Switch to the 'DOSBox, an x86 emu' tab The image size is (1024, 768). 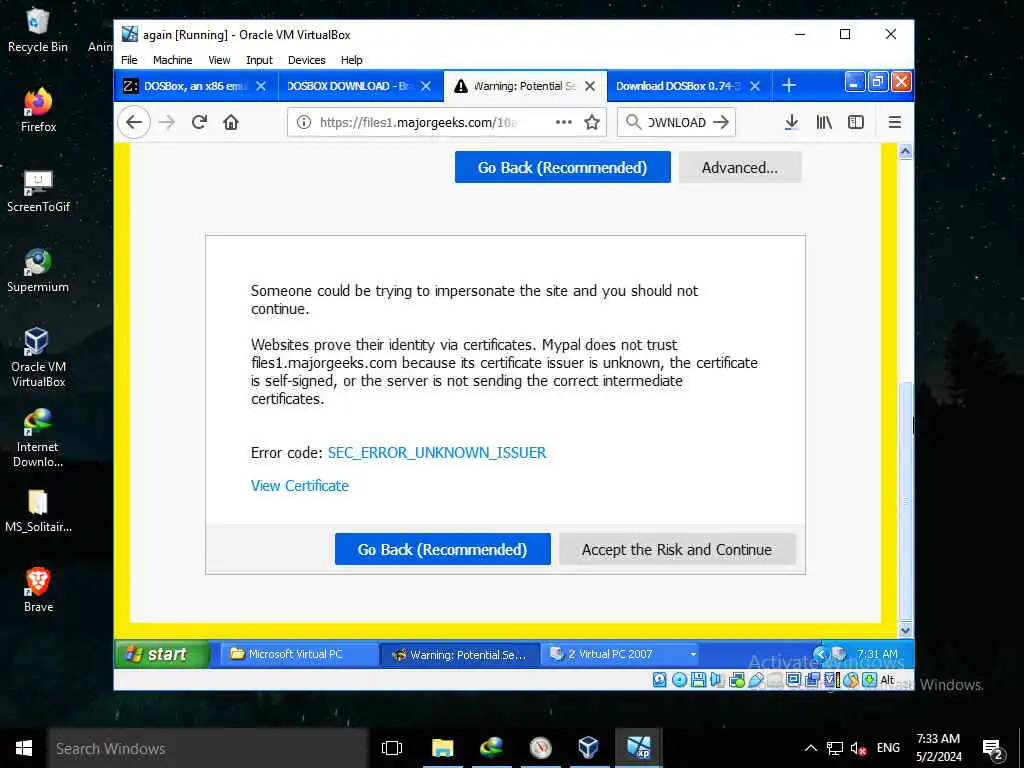(x=195, y=86)
